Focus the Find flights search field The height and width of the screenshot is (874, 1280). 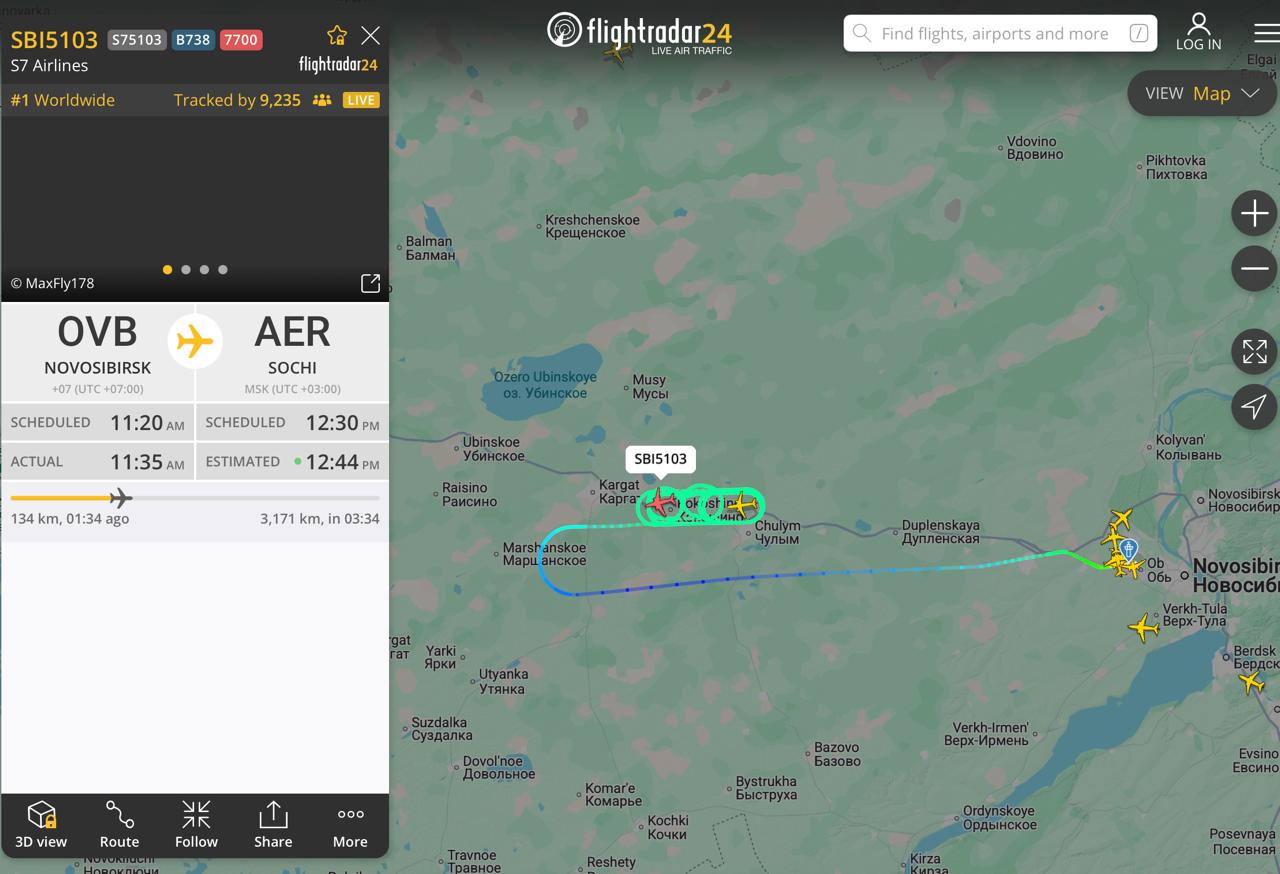coord(1000,33)
